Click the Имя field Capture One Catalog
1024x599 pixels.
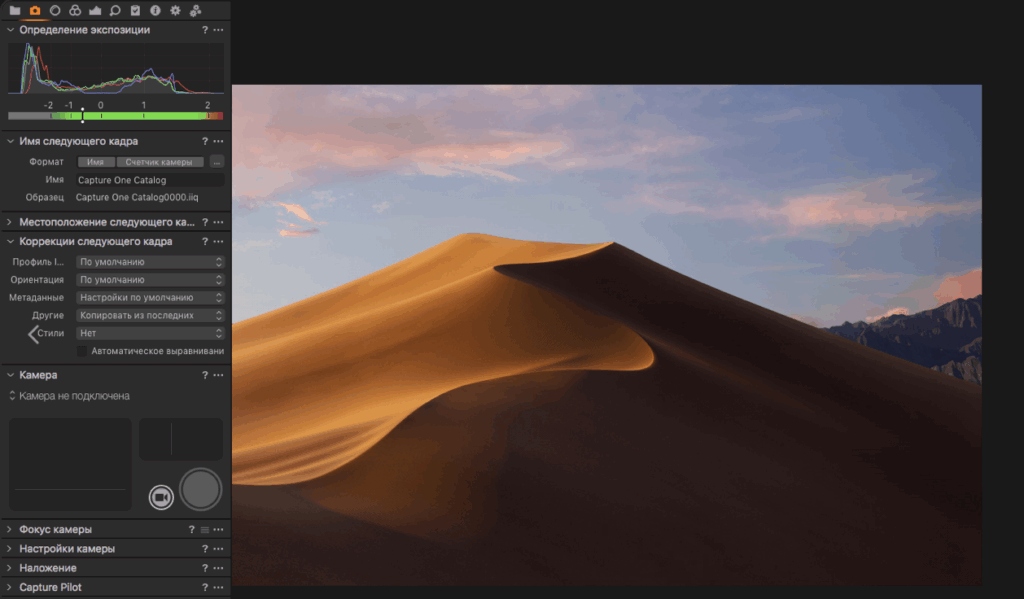coord(150,180)
